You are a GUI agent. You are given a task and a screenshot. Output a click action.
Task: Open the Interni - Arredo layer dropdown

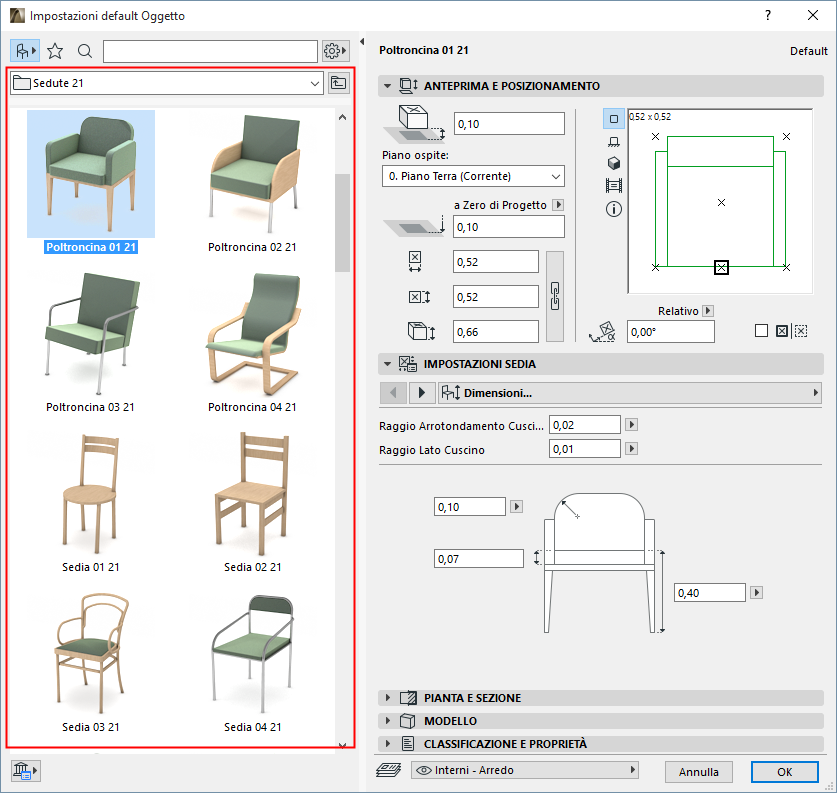click(x=524, y=770)
